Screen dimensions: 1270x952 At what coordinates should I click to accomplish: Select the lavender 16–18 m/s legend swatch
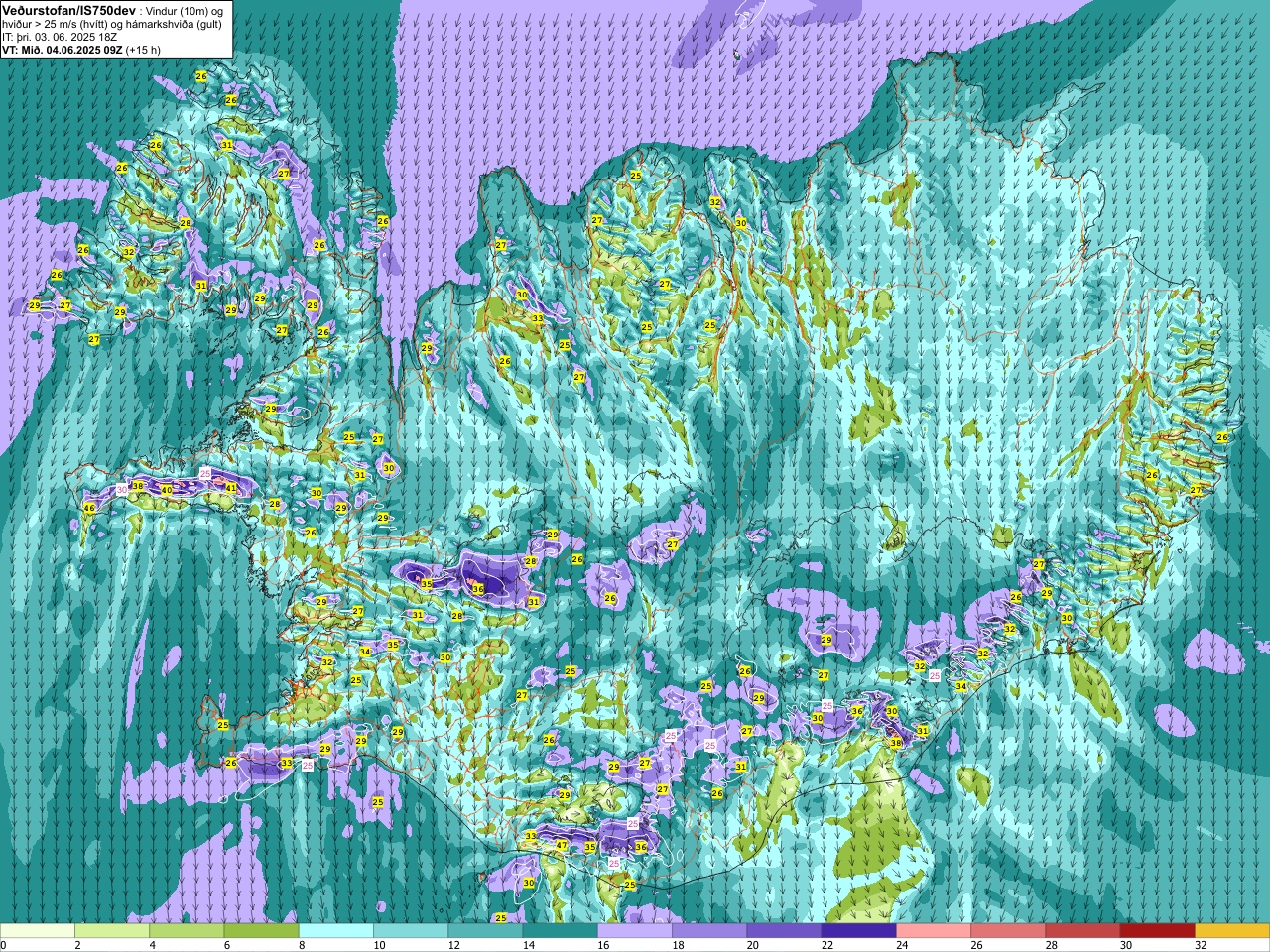(x=635, y=931)
